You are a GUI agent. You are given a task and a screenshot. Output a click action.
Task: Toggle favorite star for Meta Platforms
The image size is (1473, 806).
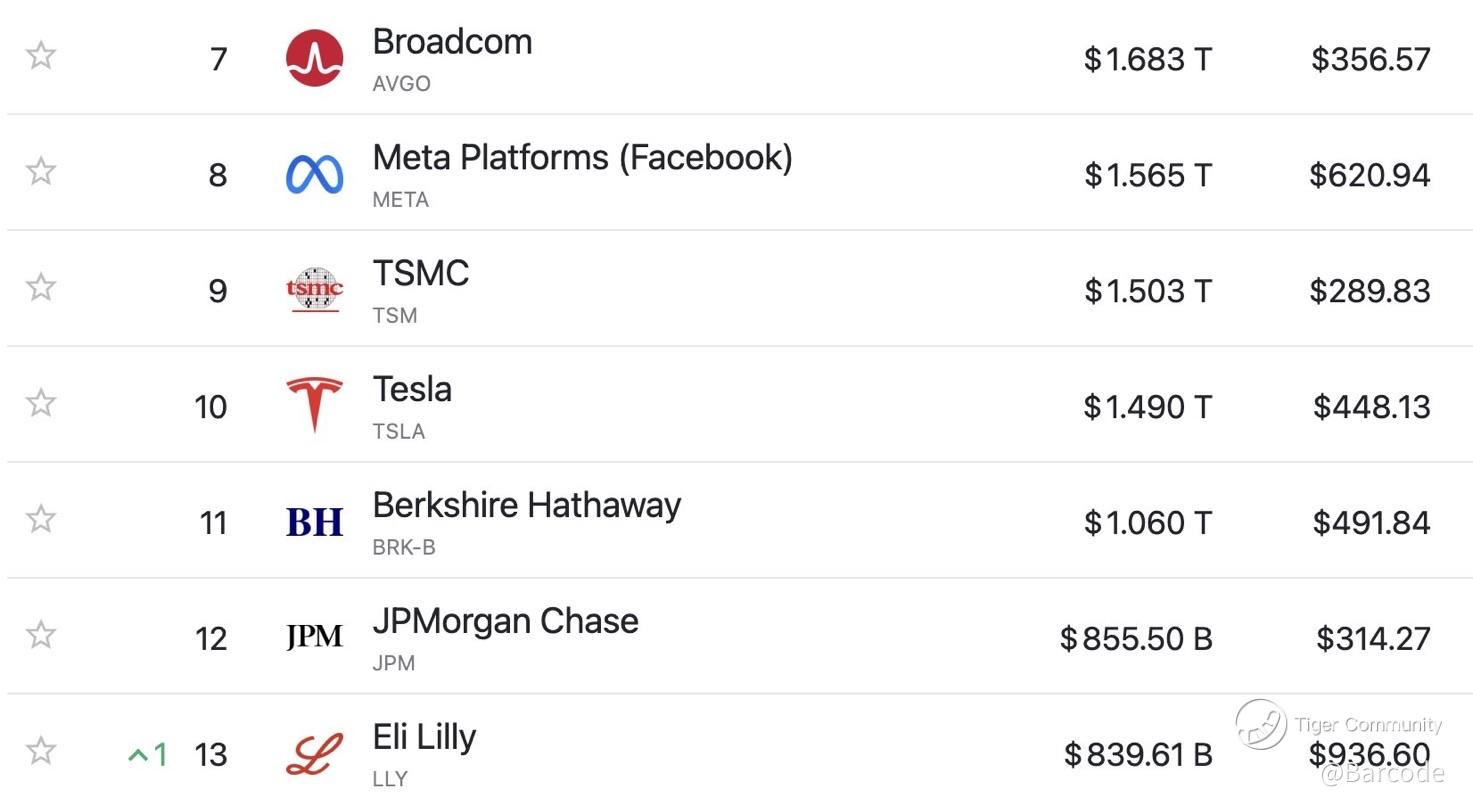click(40, 171)
